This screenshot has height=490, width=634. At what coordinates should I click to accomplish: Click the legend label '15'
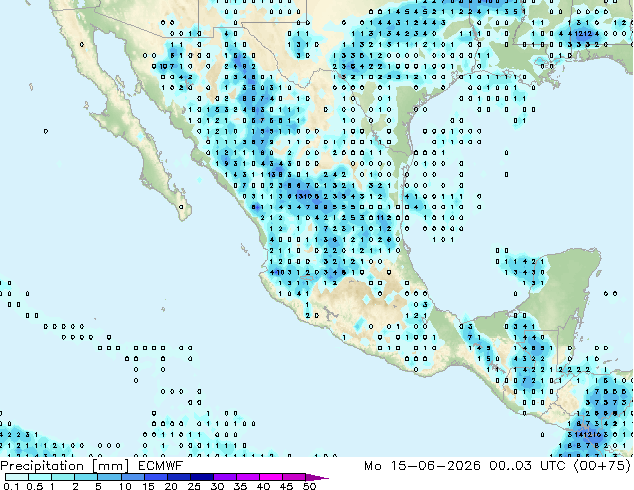pyautogui.click(x=148, y=486)
